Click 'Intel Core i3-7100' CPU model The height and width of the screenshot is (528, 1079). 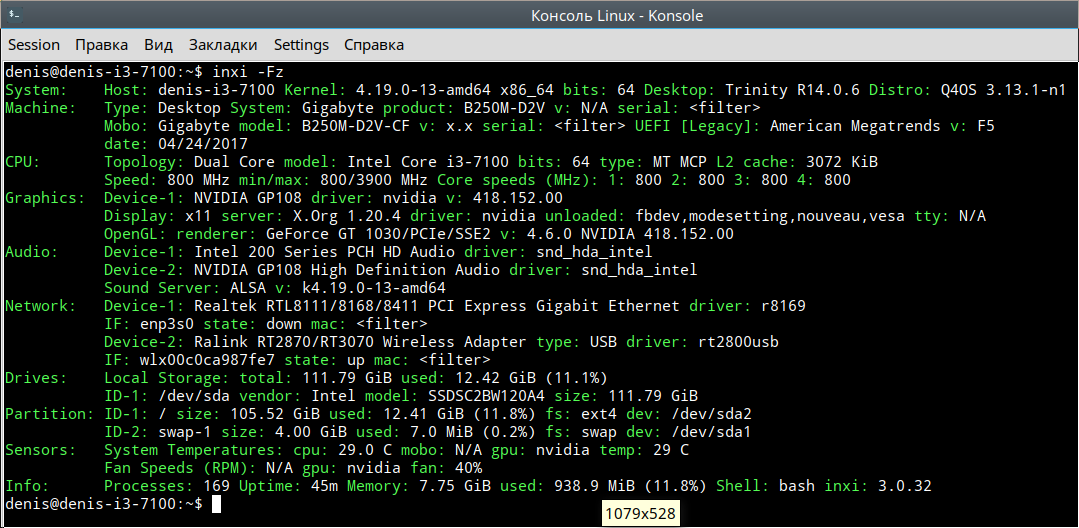[x=429, y=162]
